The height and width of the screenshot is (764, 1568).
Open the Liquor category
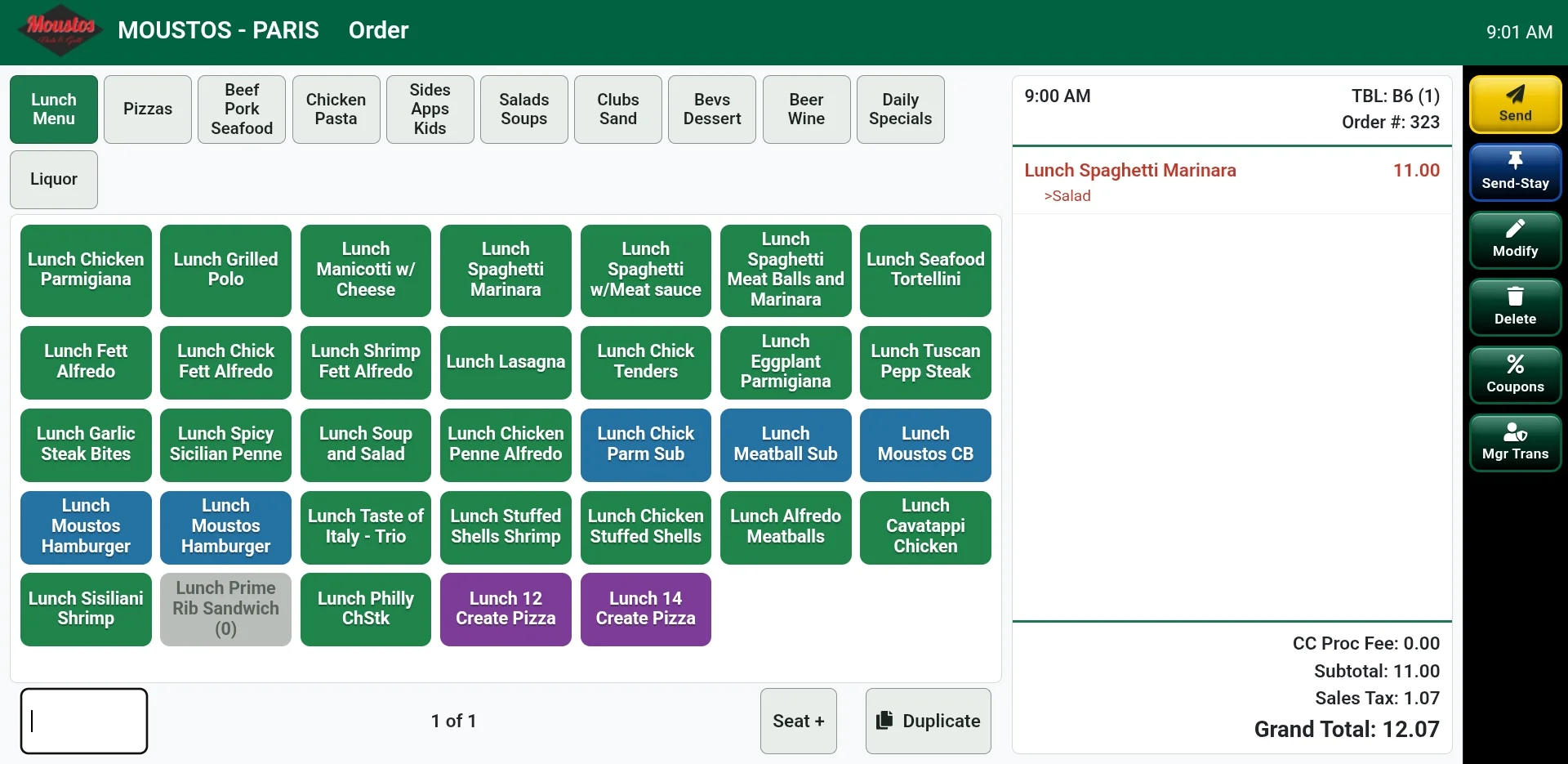[x=54, y=180]
